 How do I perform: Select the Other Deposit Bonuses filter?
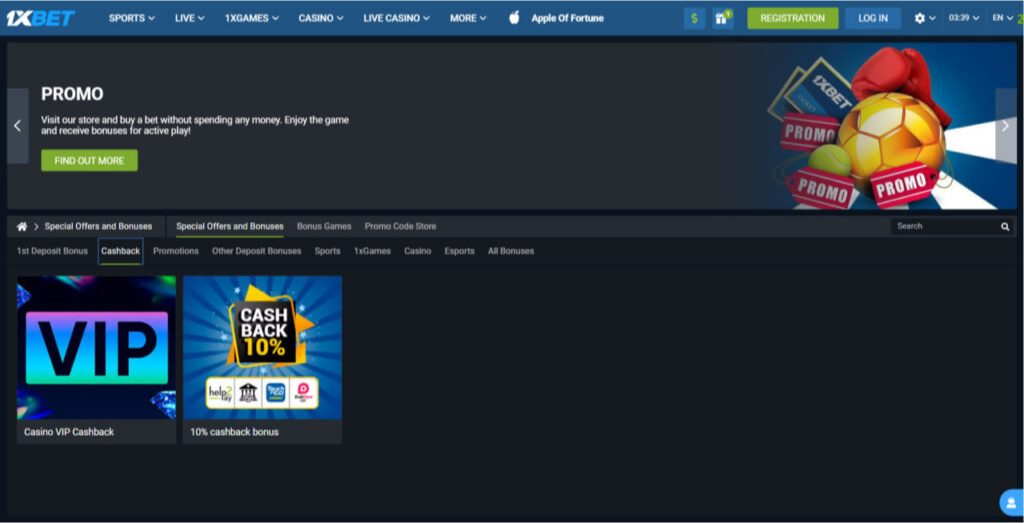pyautogui.click(x=257, y=251)
